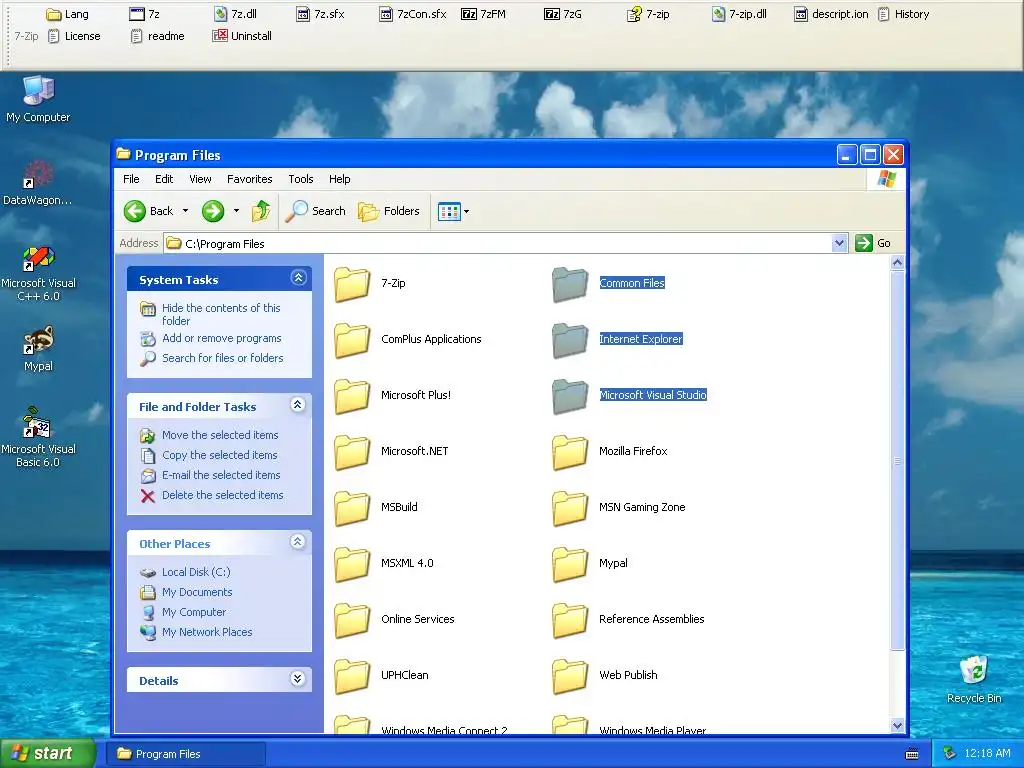The image size is (1024, 768).
Task: Click Program Files taskbar button
Action: 186,754
